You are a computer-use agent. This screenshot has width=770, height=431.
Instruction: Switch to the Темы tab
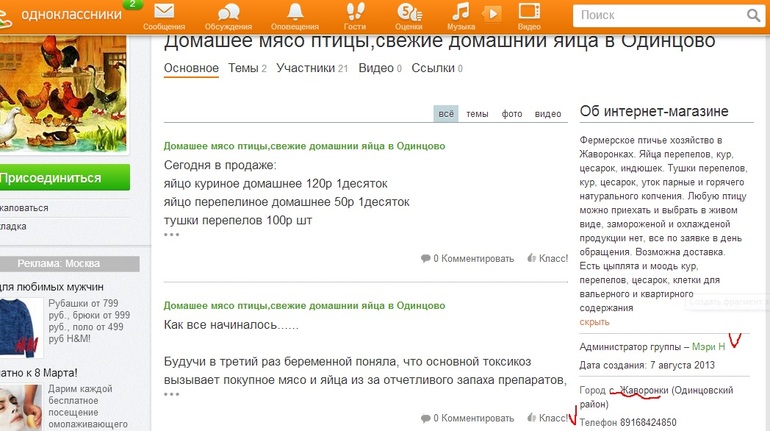tap(242, 68)
